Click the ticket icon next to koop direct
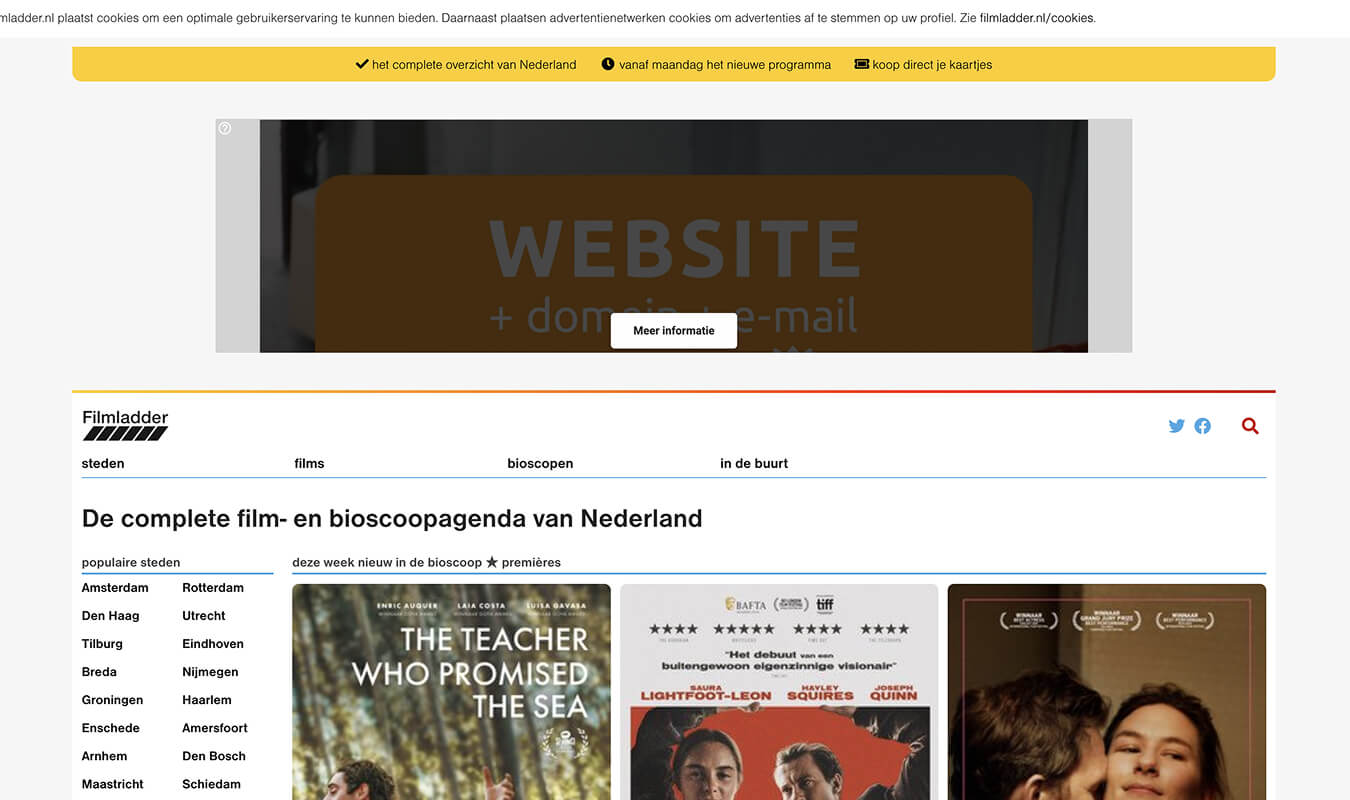The height and width of the screenshot is (800, 1350). pyautogui.click(x=861, y=64)
